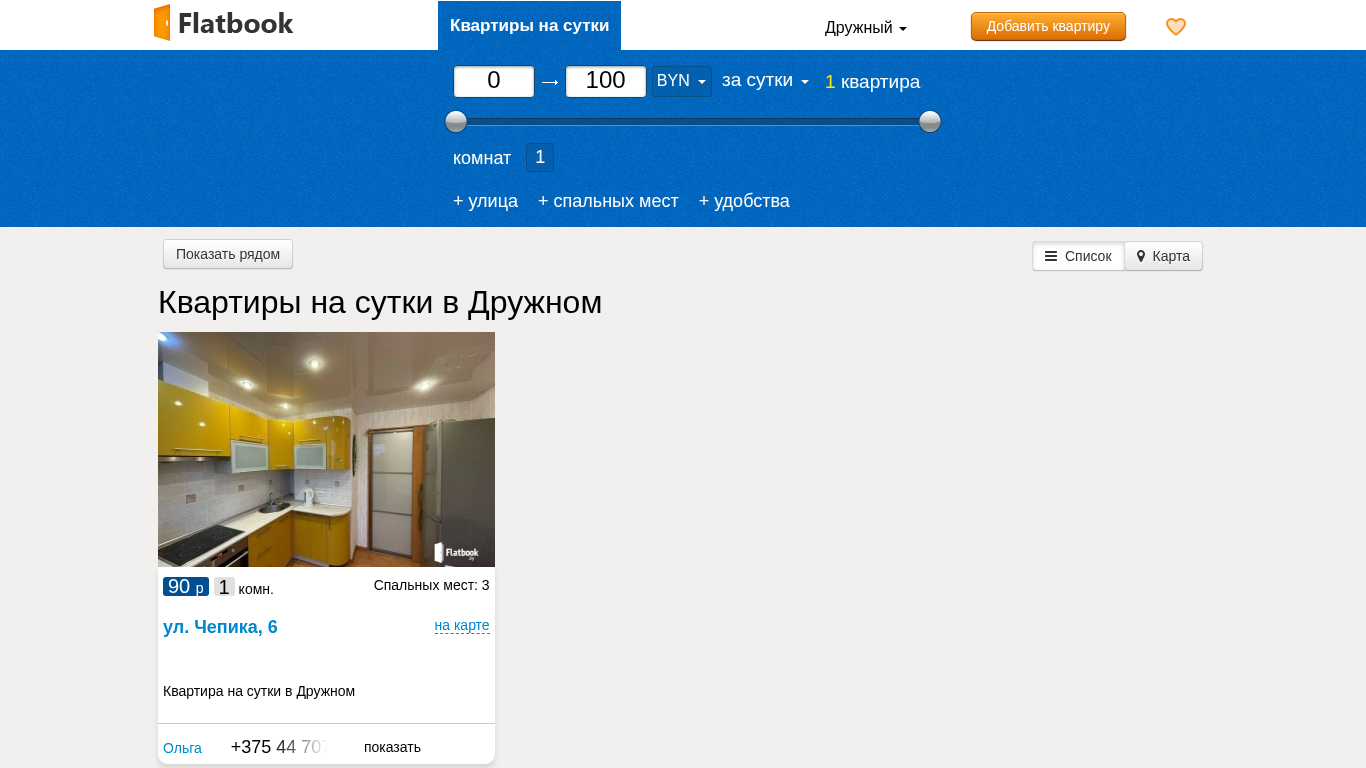The width and height of the screenshot is (1366, 768).
Task: Open Квартиры на сутки tab
Action: [x=529, y=25]
